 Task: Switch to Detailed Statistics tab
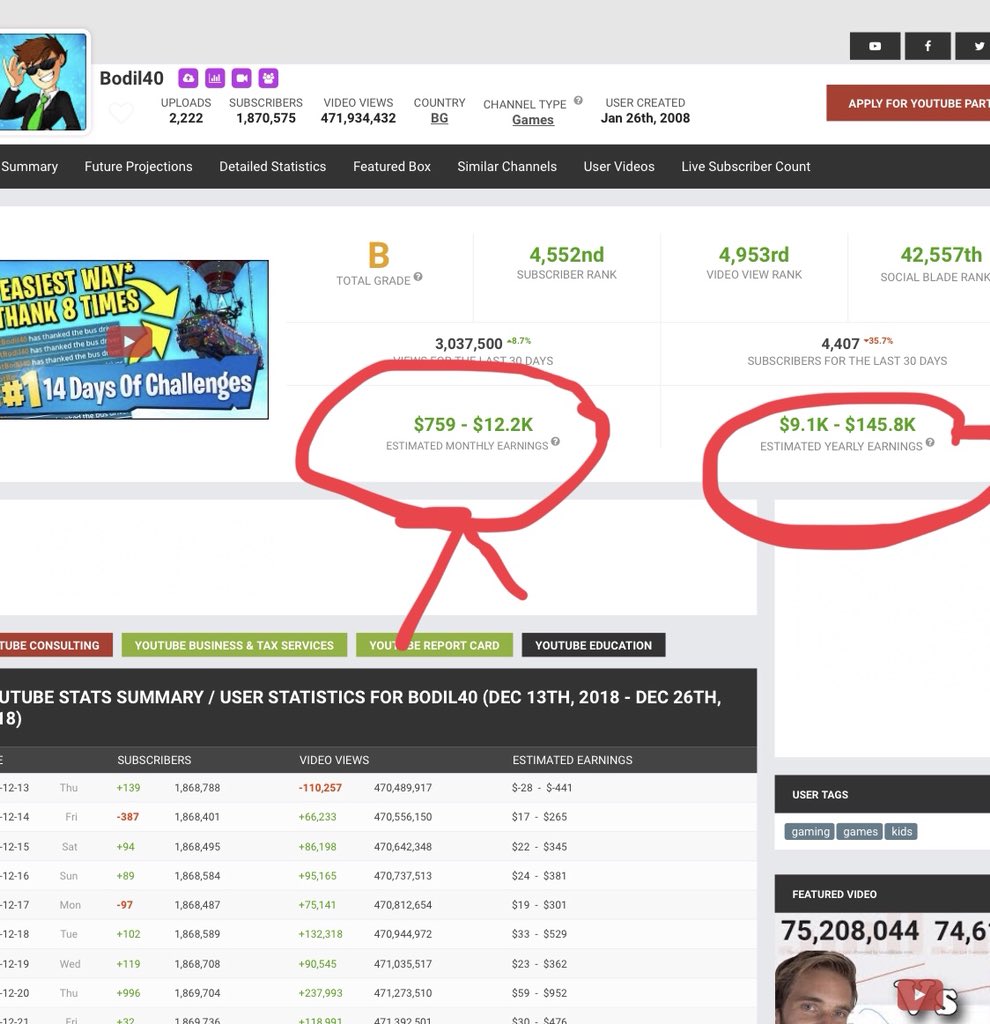click(x=272, y=167)
